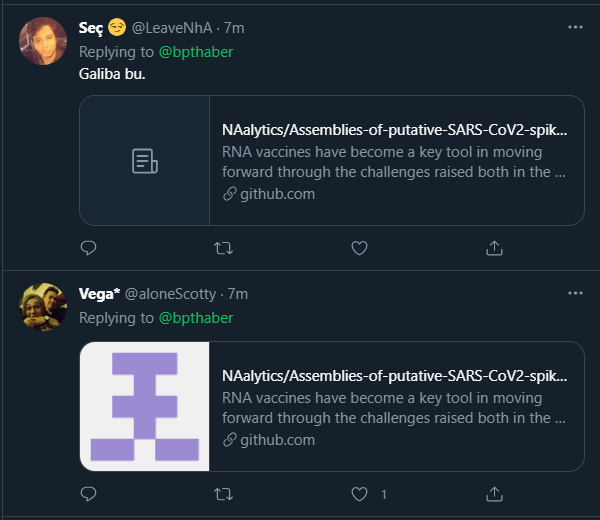Like the "Galiba bu." tweet
The height and width of the screenshot is (520, 600).
pos(360,247)
